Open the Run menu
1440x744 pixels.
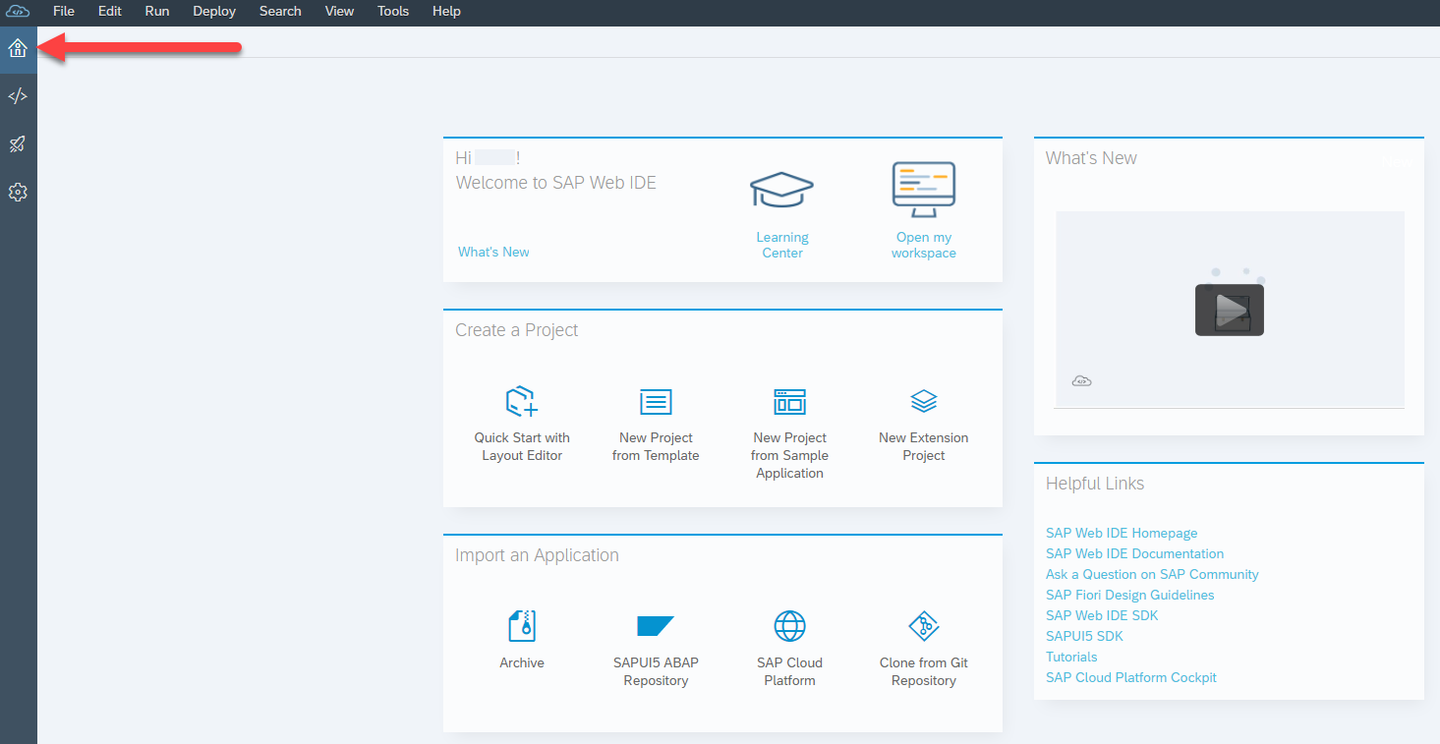point(157,11)
